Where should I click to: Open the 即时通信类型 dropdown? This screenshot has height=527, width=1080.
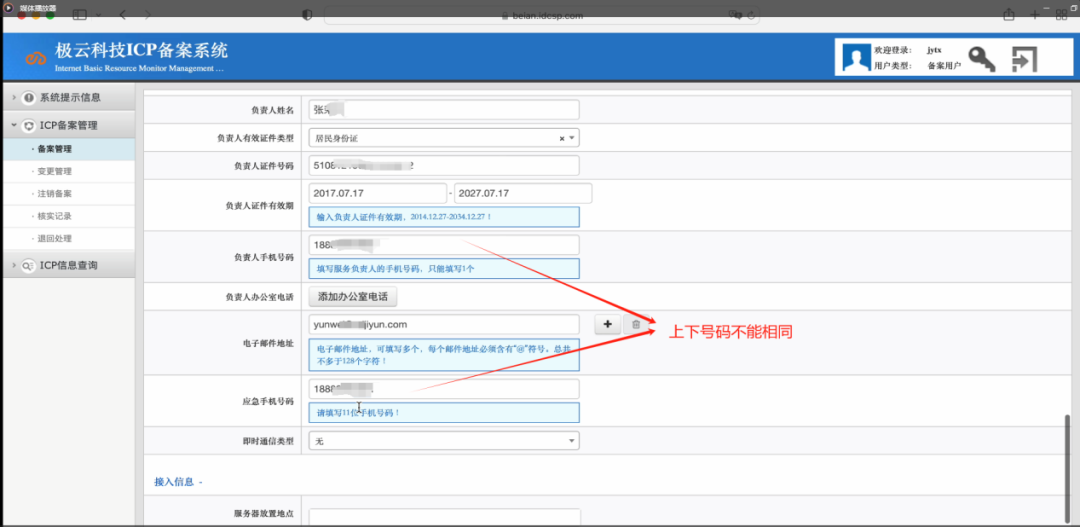click(572, 441)
